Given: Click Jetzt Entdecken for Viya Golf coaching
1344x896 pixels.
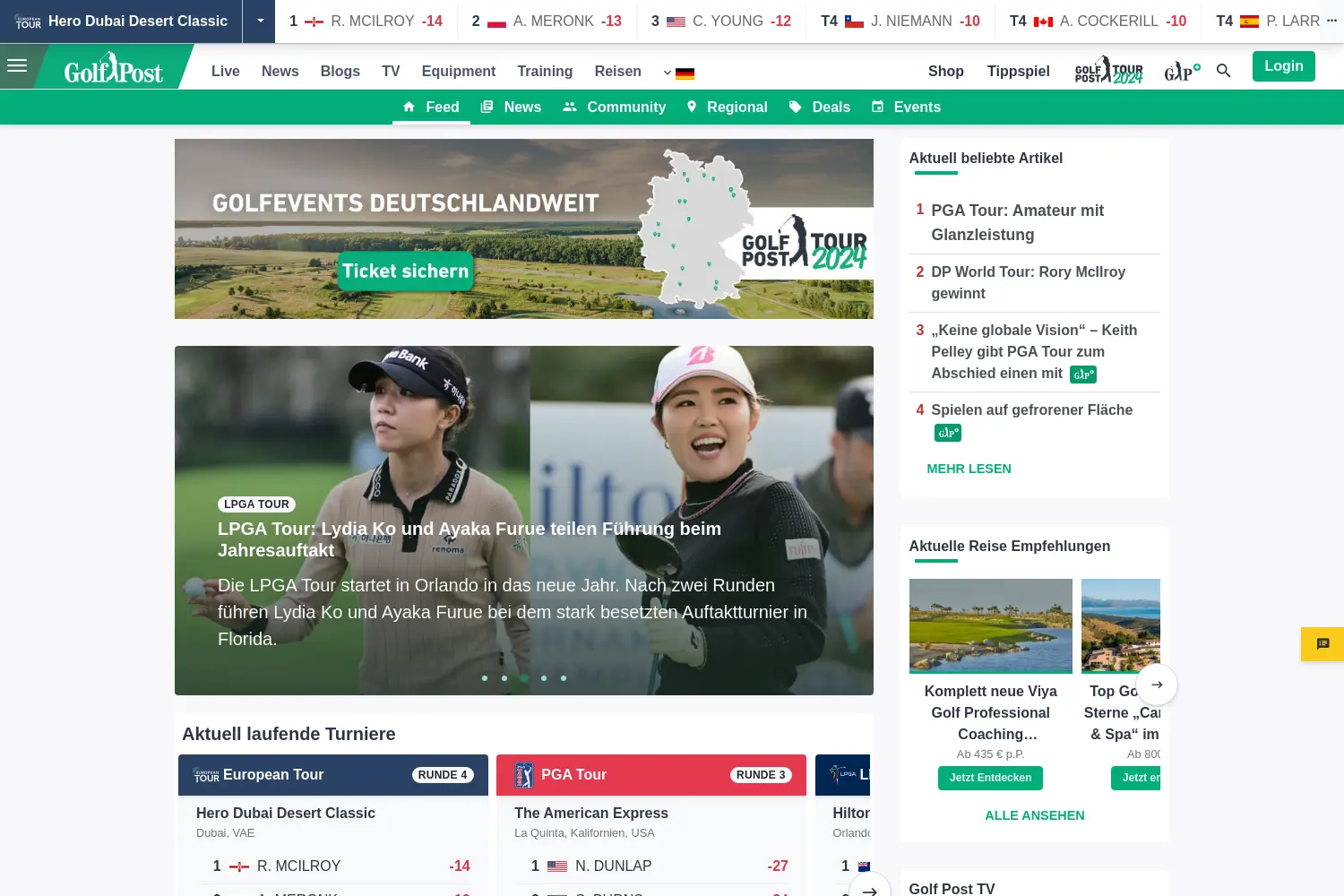Looking at the screenshot, I should pos(990,778).
